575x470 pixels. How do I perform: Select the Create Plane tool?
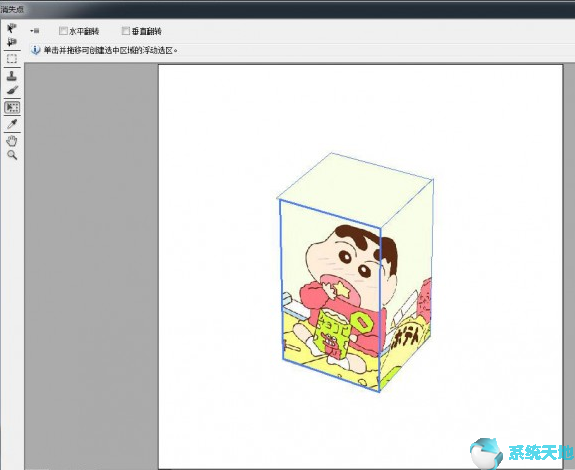12,42
